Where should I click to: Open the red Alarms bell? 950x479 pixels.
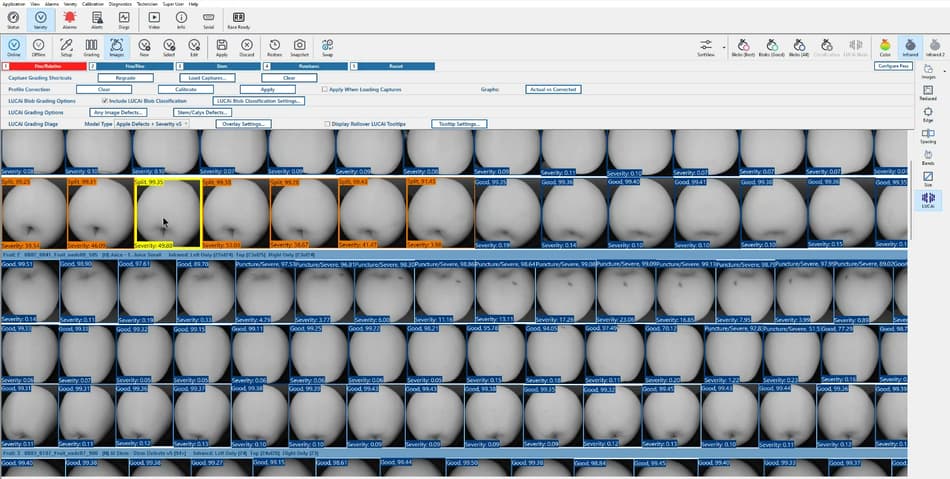click(x=70, y=20)
